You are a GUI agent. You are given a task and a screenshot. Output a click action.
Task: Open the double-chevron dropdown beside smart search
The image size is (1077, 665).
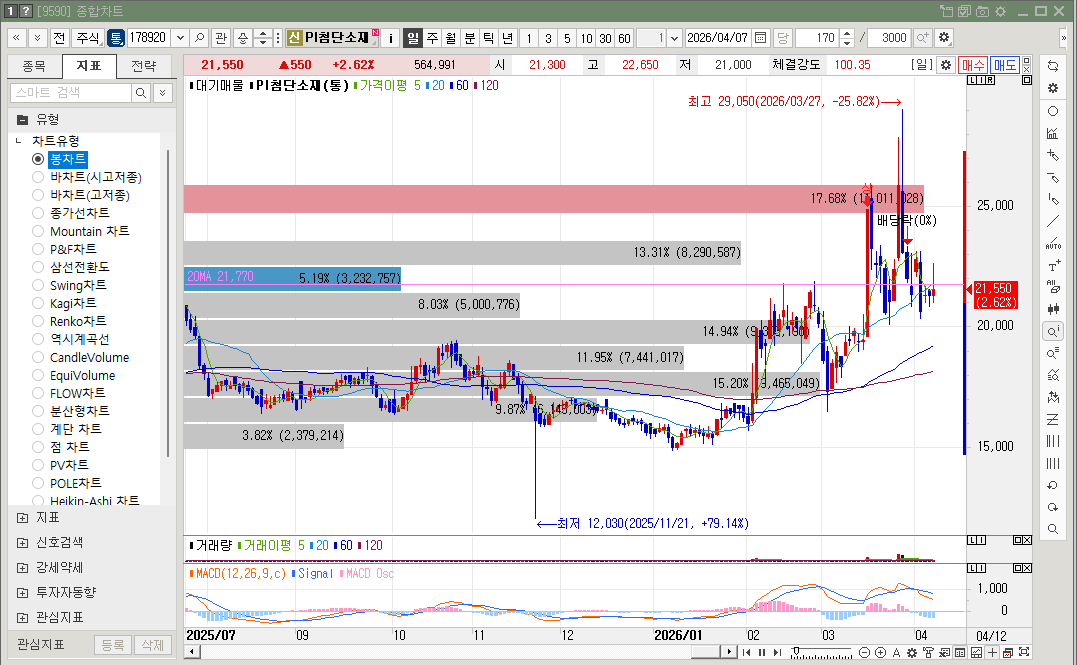(x=162, y=93)
